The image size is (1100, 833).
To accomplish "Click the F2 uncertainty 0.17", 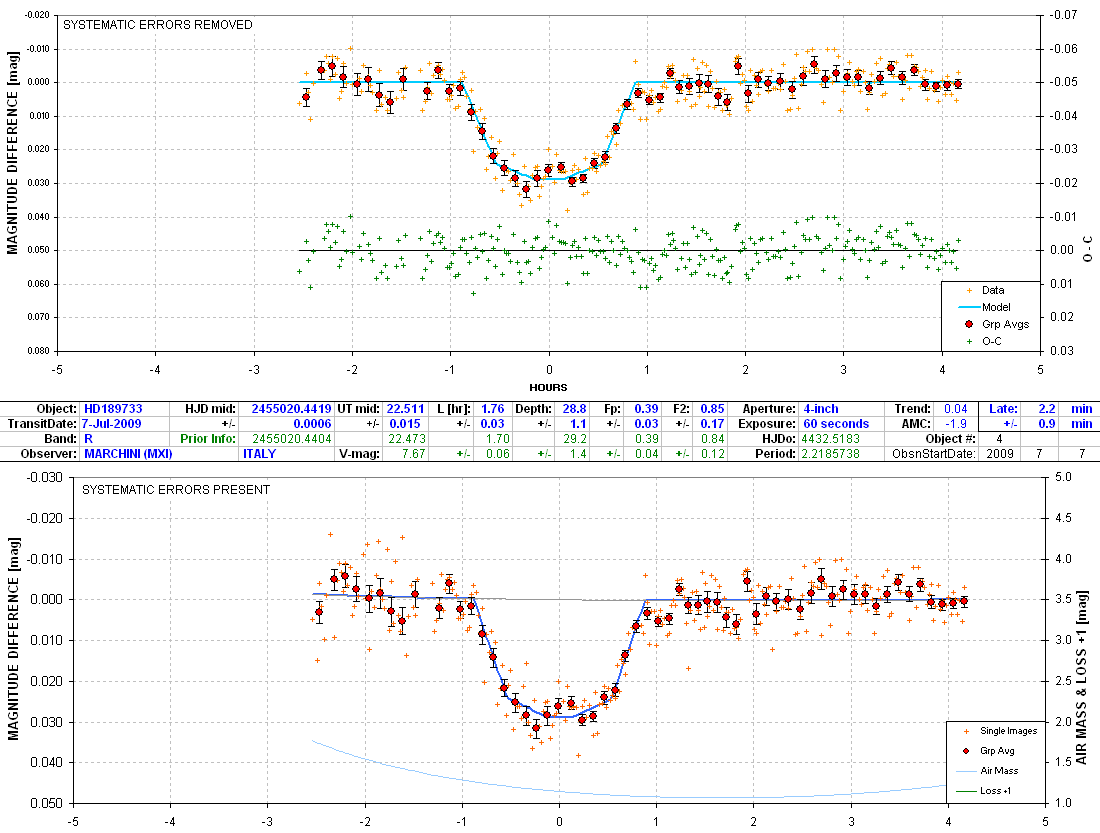I will tap(712, 424).
